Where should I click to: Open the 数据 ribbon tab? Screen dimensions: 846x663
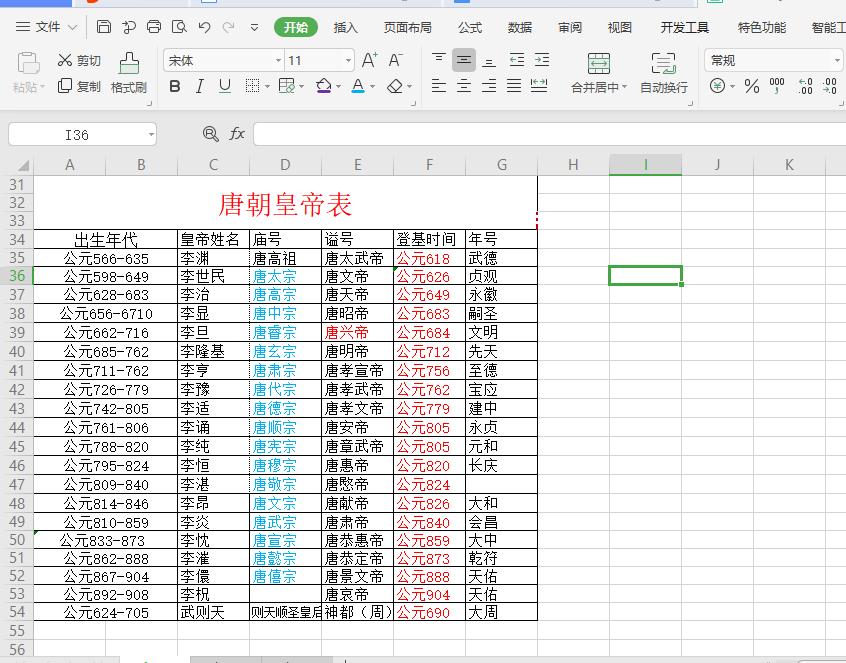pos(520,27)
